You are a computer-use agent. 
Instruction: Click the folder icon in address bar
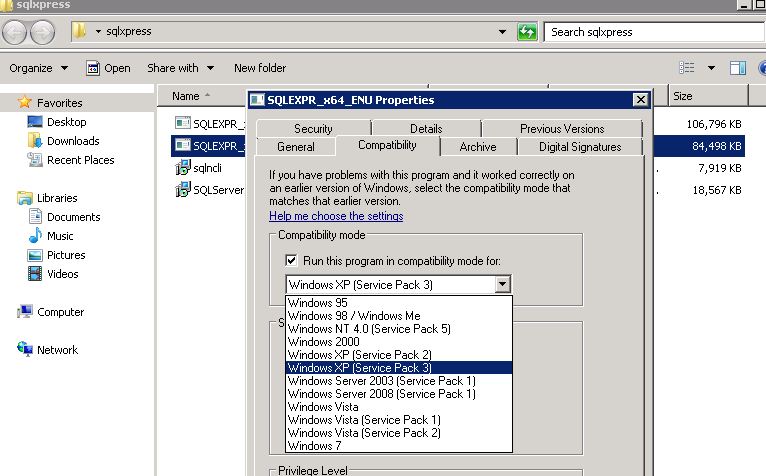[x=79, y=31]
